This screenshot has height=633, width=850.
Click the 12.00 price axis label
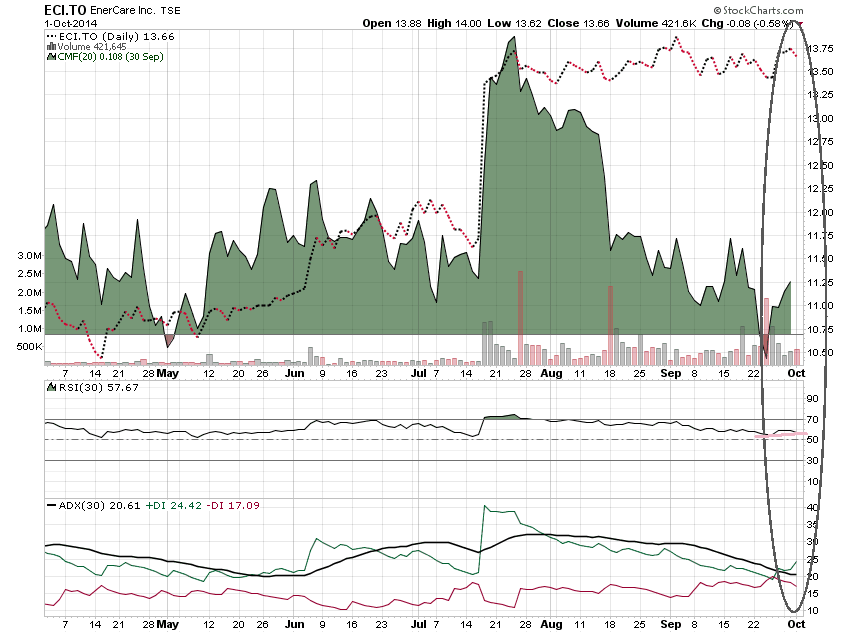click(820, 212)
